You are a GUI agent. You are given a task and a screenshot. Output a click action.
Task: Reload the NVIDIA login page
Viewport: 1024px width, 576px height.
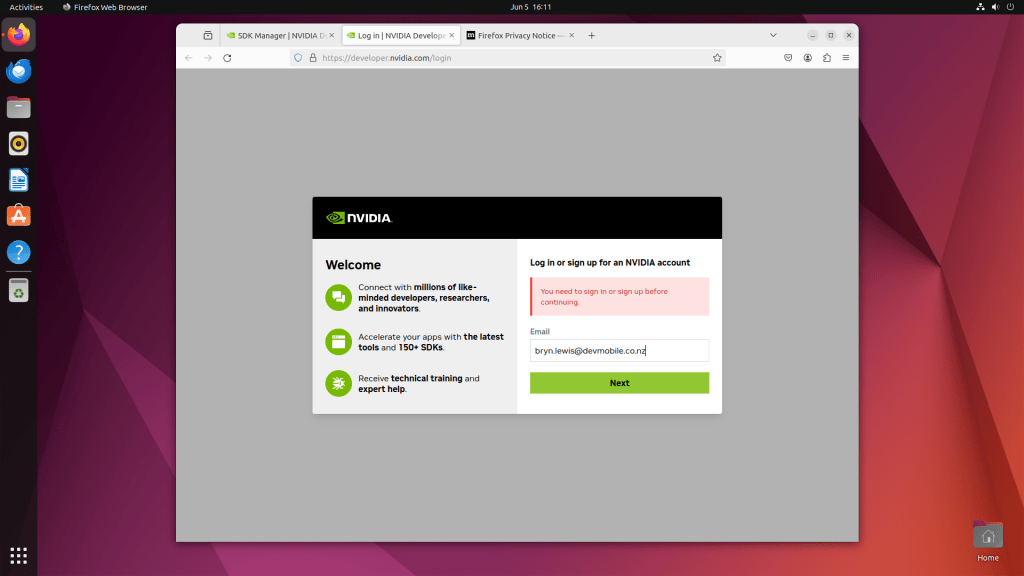pos(227,58)
